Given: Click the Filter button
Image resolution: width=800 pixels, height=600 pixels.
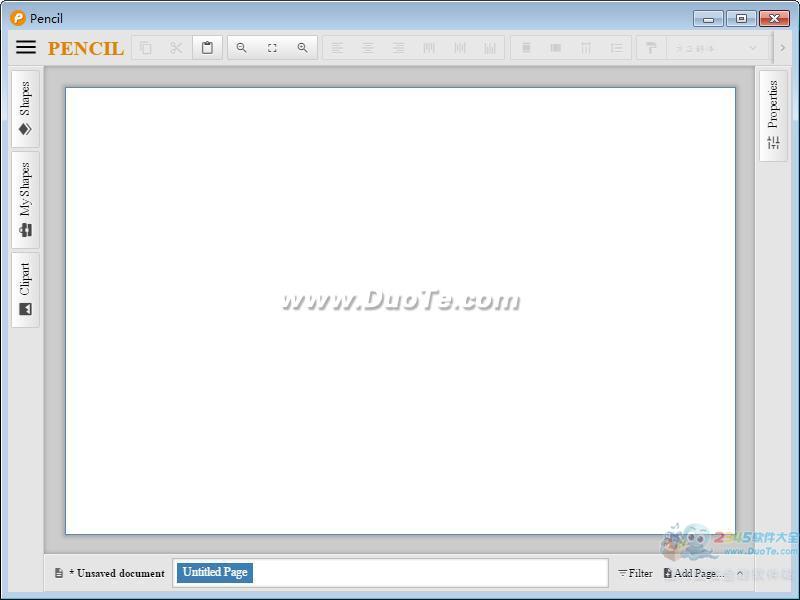Looking at the screenshot, I should [x=635, y=573].
